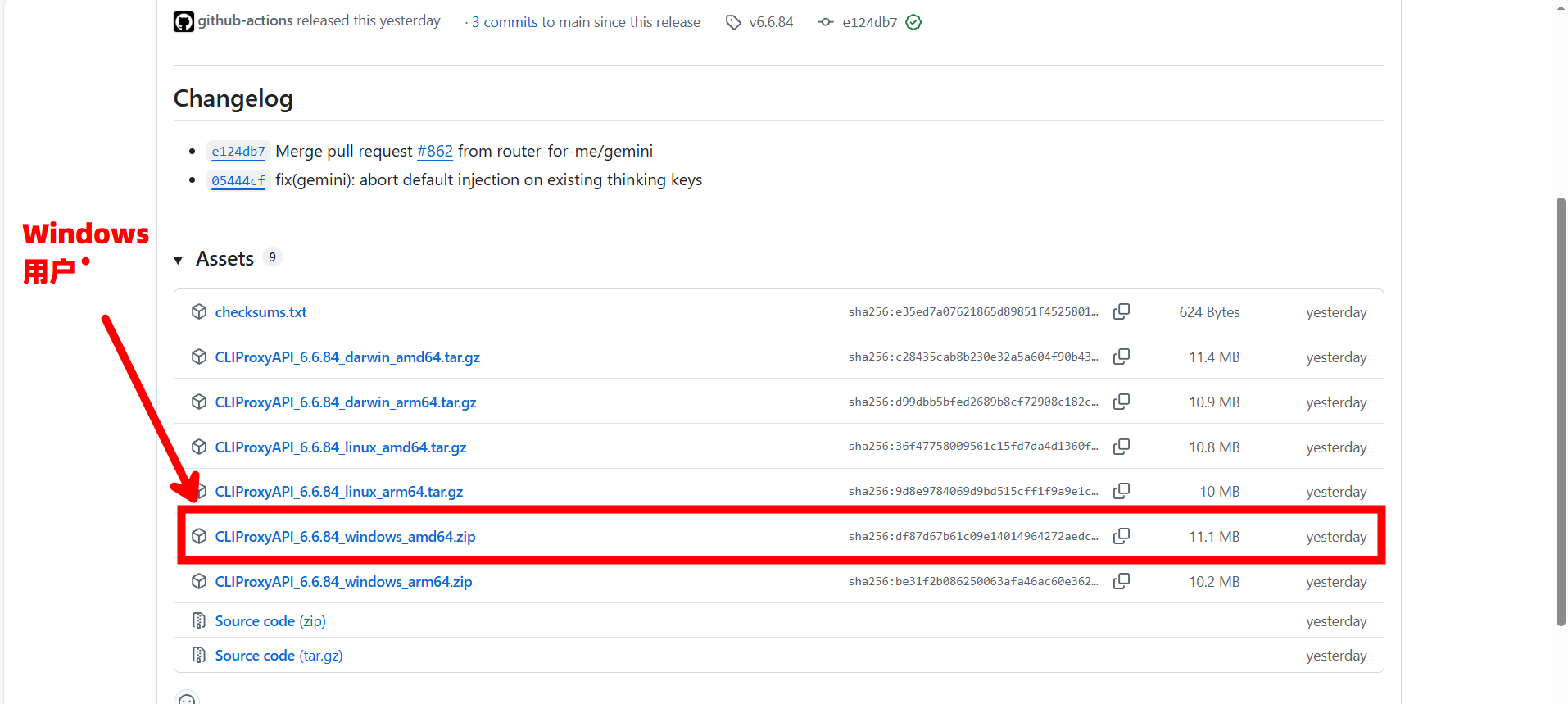Copy hash of darwin_amd64 tarball
The width and height of the screenshot is (1568, 704).
click(x=1122, y=357)
